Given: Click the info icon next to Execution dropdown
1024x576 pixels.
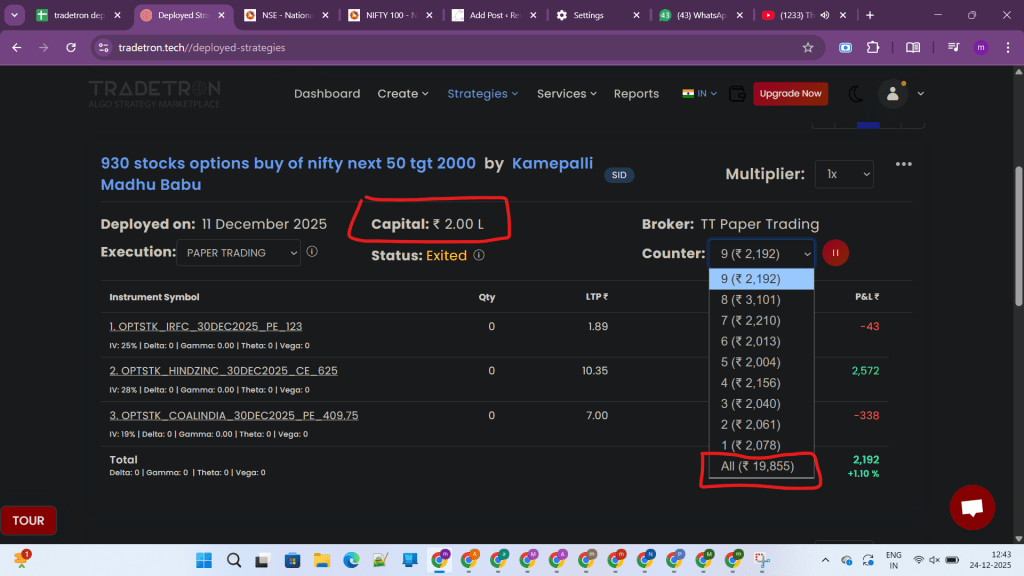Looking at the screenshot, I should pos(312,252).
